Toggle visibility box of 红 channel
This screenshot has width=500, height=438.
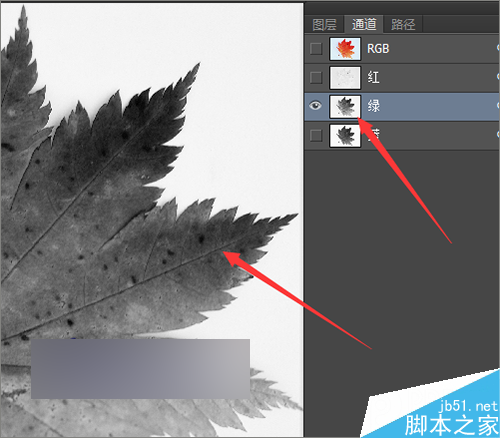click(x=316, y=78)
